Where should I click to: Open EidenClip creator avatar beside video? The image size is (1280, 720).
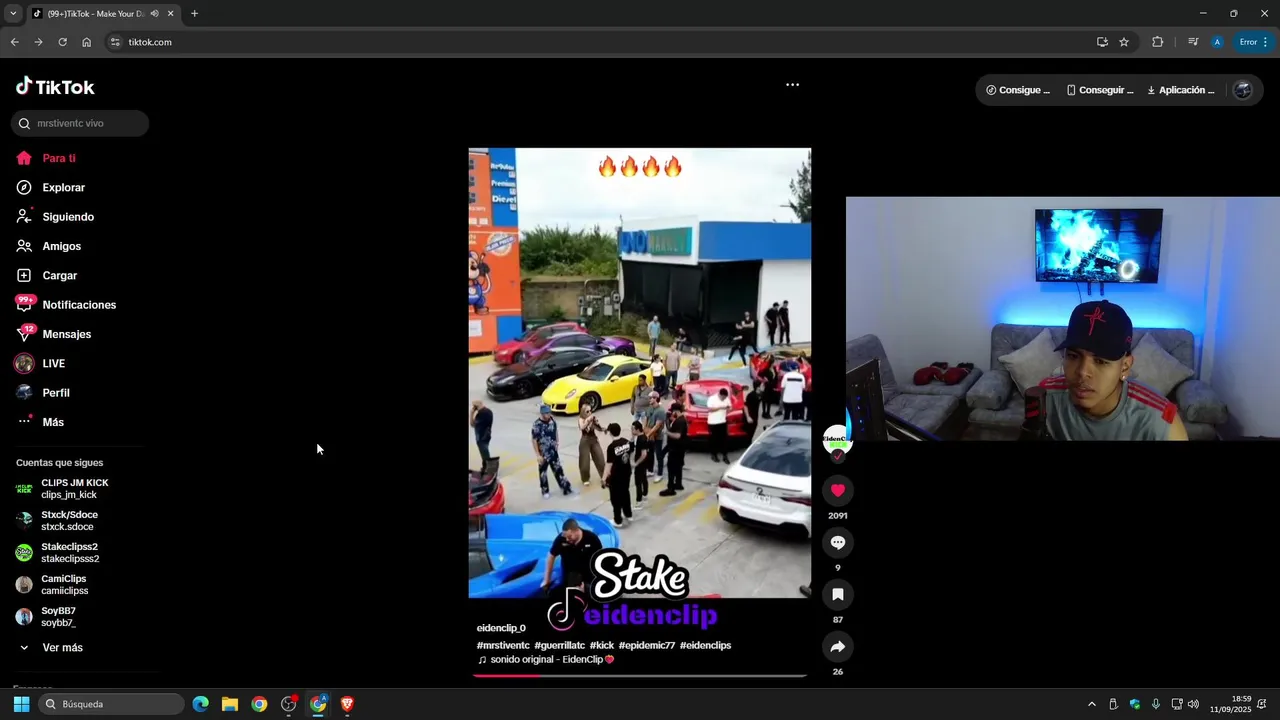click(x=837, y=440)
